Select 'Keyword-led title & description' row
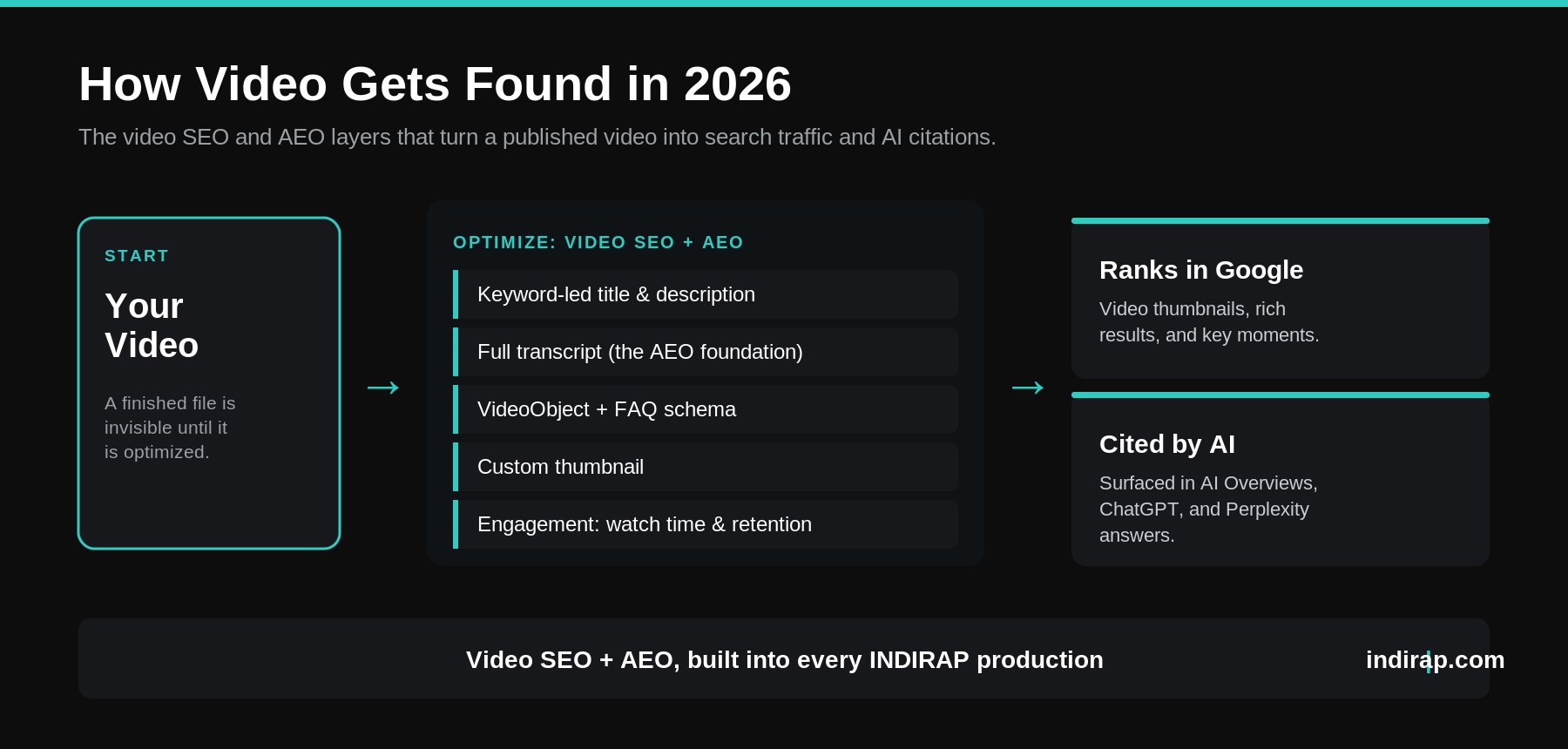 tap(706, 294)
